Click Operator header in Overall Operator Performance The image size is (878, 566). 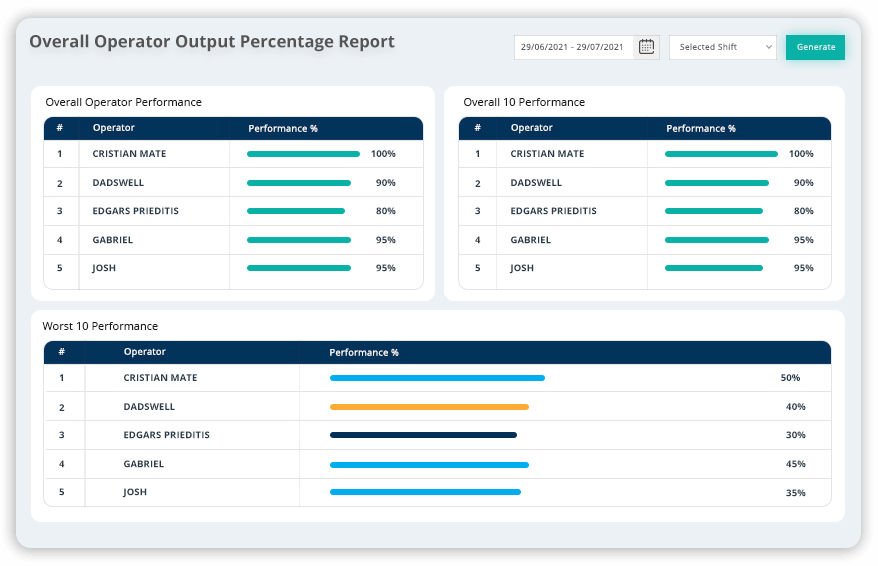pos(113,128)
